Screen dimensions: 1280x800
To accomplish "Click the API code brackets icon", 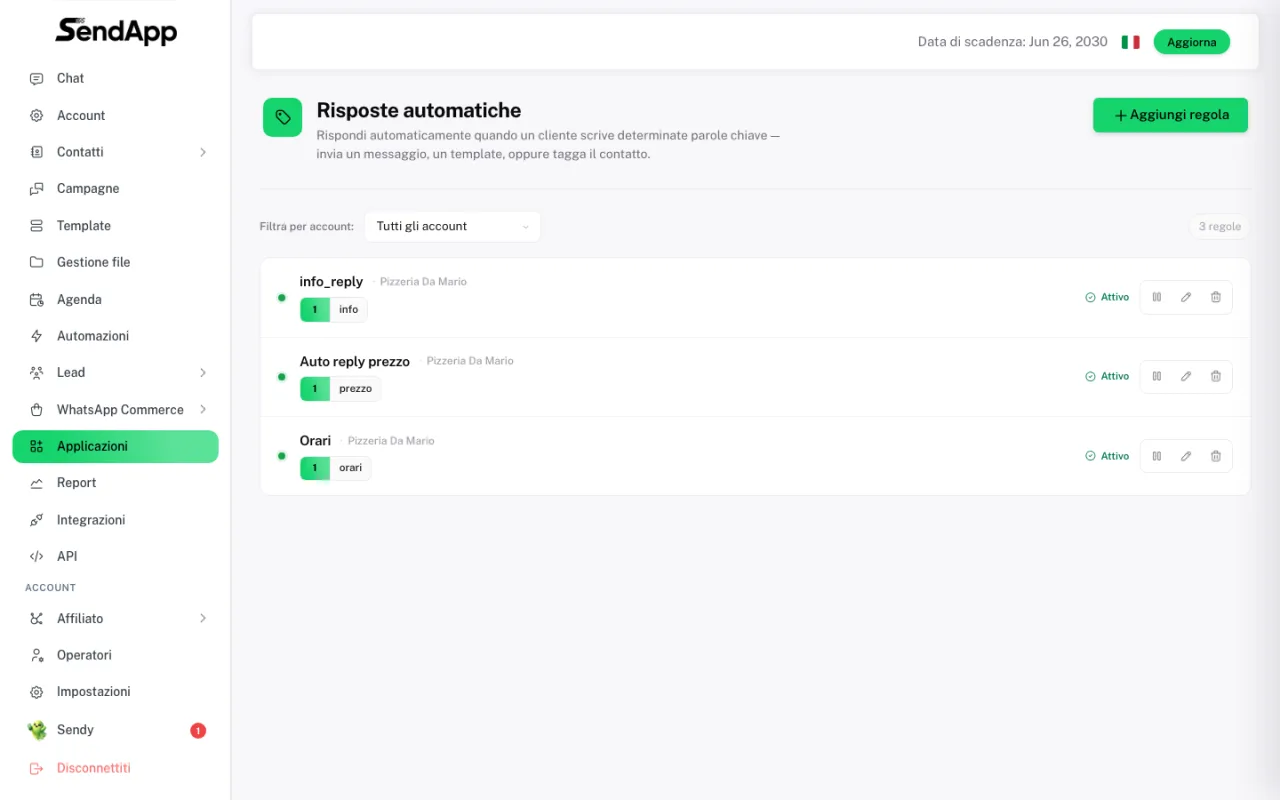I will (x=37, y=556).
